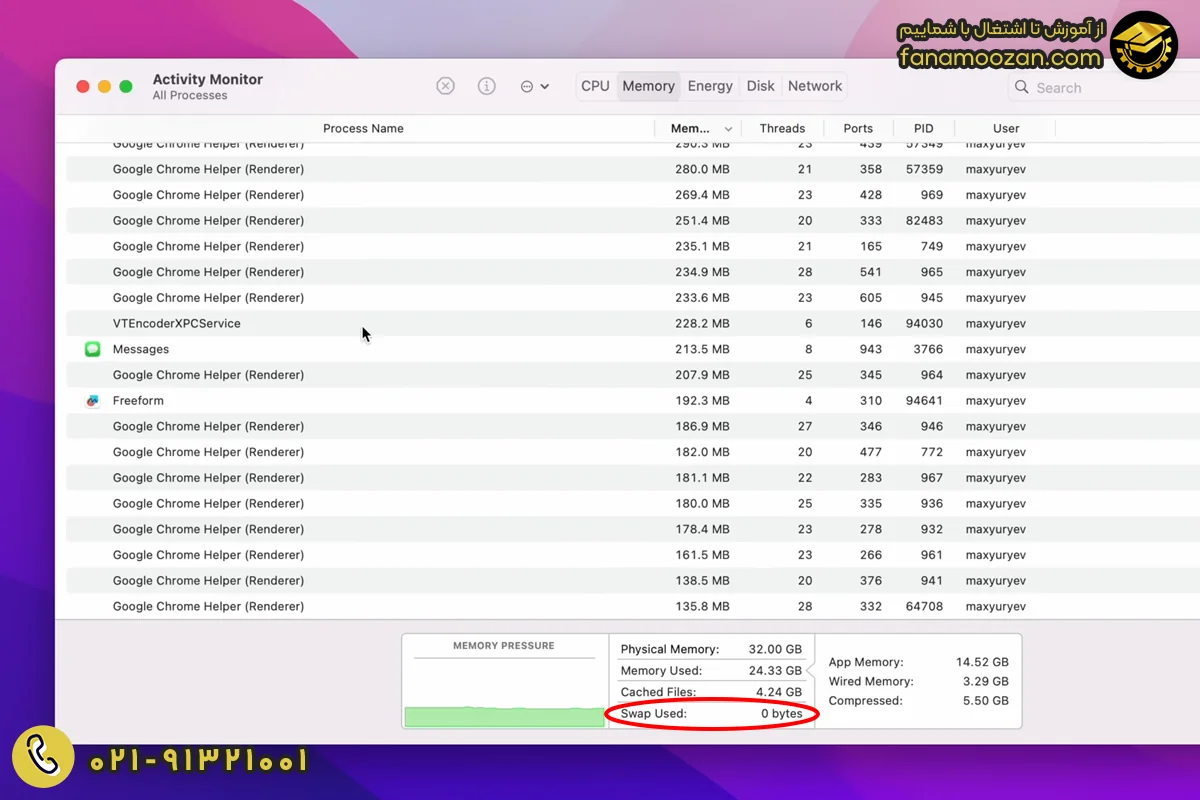This screenshot has width=1200, height=800.
Task: Click PID 94030 cell
Action: click(x=924, y=324)
